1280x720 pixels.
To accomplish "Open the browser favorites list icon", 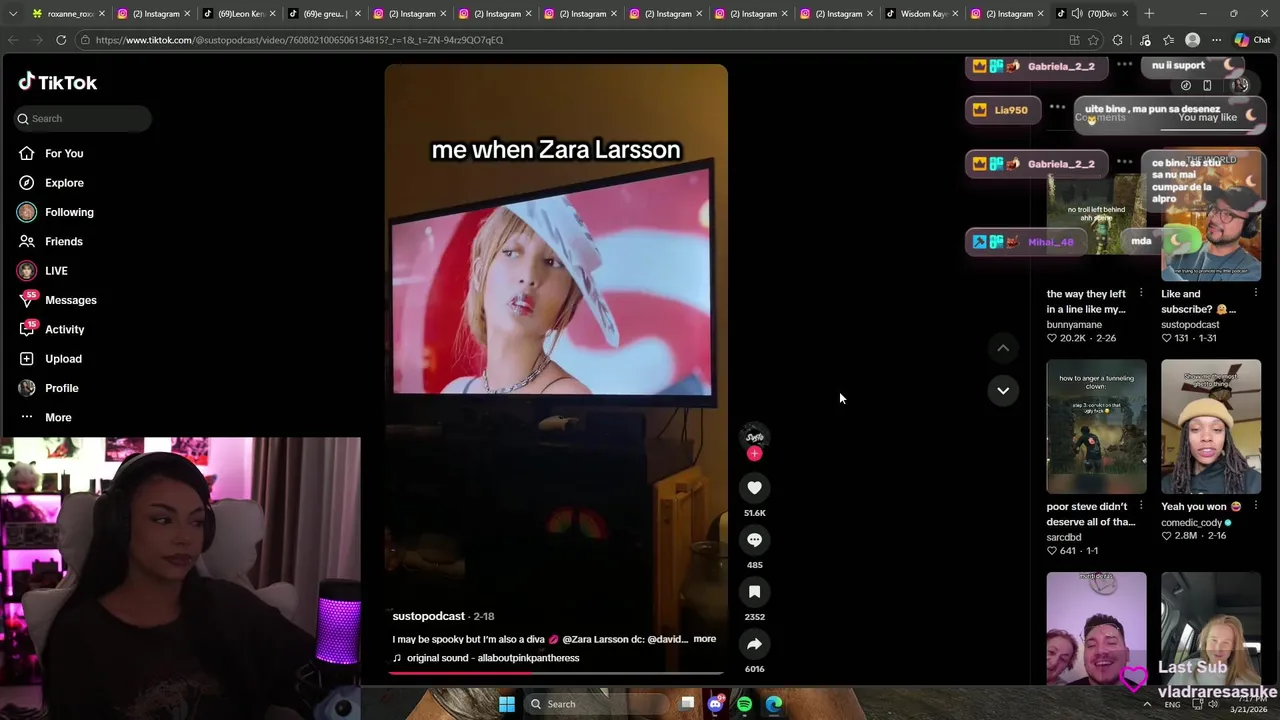I will tap(1168, 40).
